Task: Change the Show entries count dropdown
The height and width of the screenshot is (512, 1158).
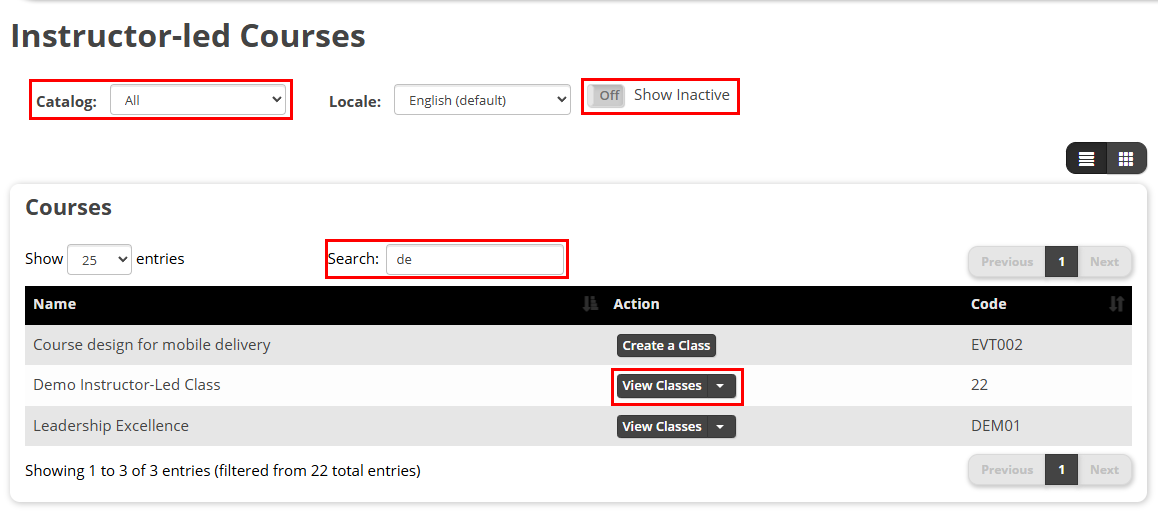Action: tap(99, 259)
